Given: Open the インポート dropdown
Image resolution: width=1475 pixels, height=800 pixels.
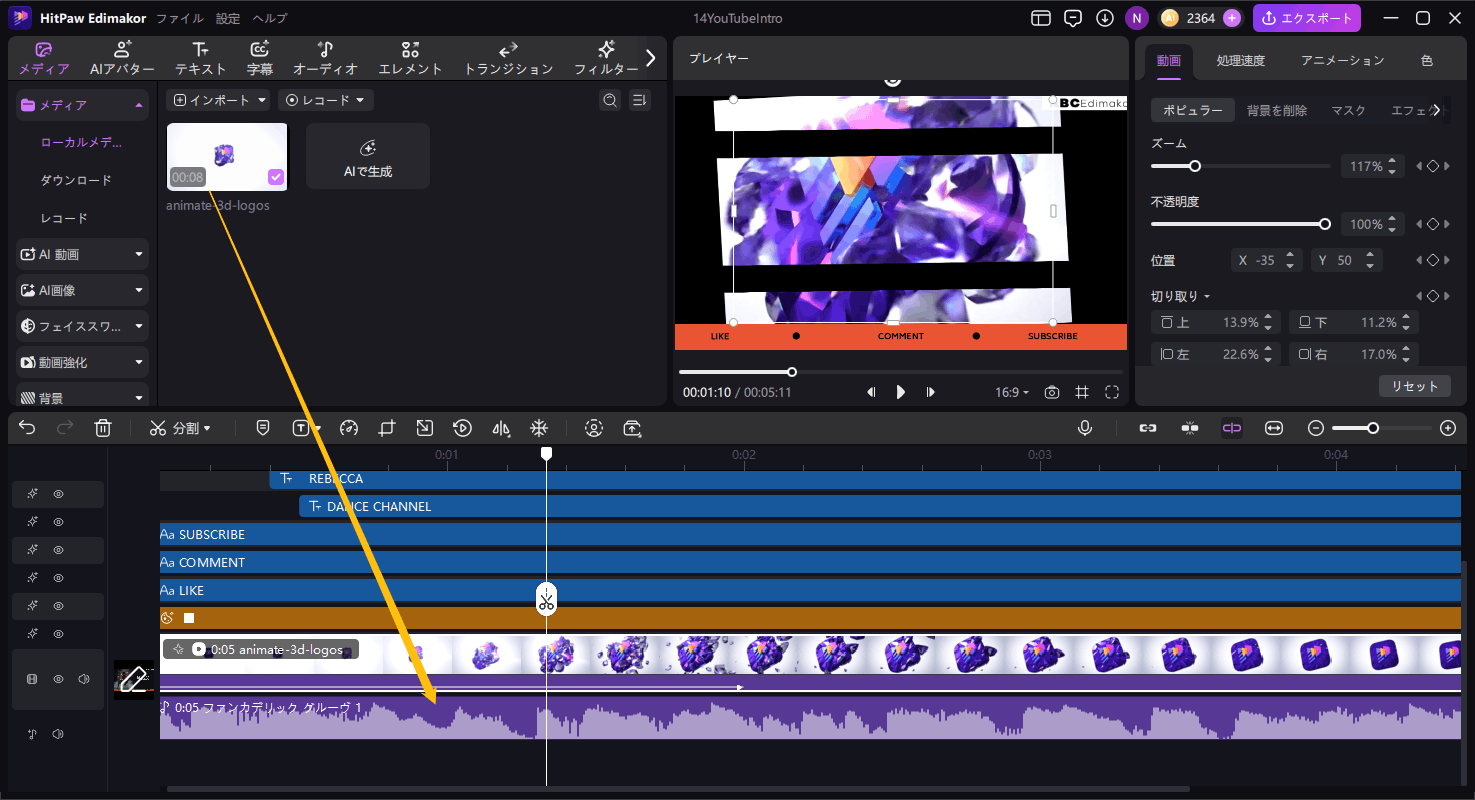Looking at the screenshot, I should pos(219,100).
